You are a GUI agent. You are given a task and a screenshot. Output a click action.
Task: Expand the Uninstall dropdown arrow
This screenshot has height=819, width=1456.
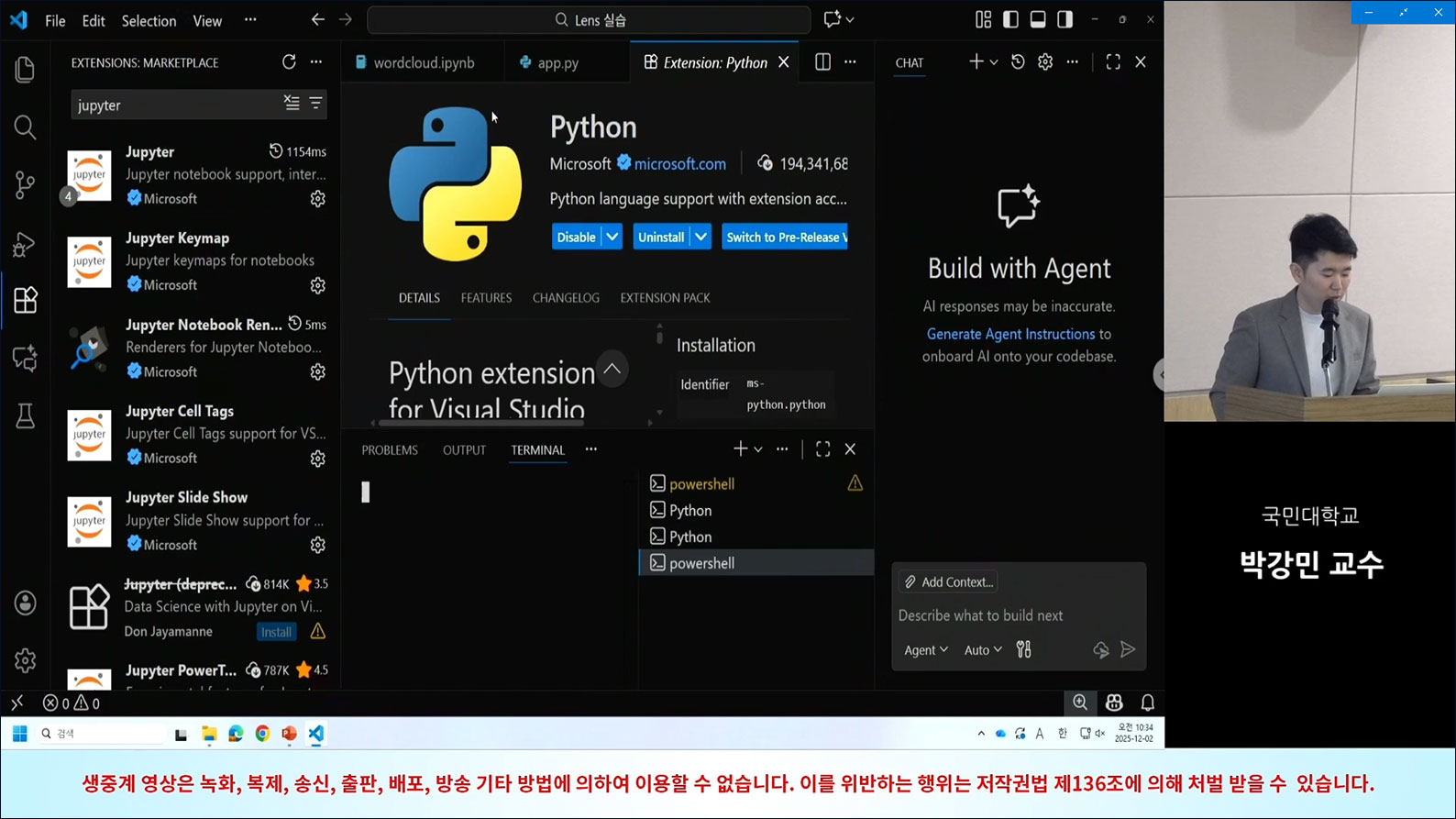(x=700, y=237)
